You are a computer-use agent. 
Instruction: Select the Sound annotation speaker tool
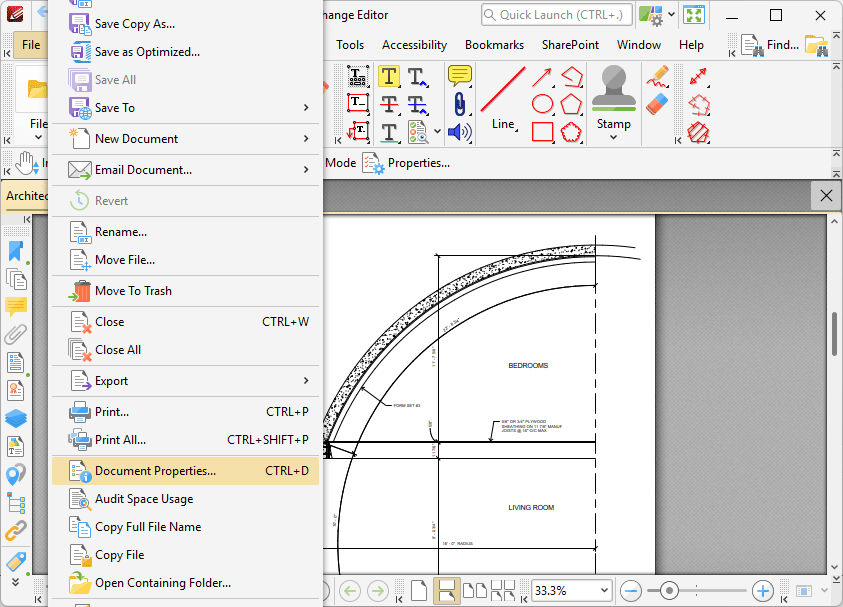point(459,132)
